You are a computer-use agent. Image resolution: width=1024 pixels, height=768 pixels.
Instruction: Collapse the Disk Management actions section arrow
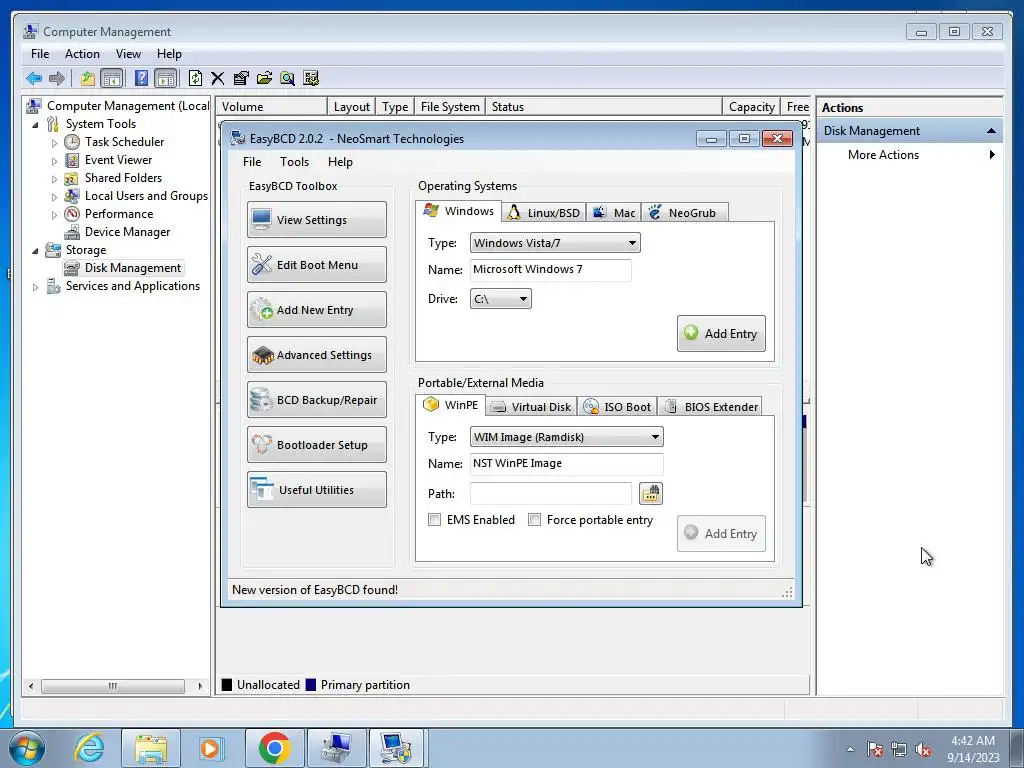tap(991, 131)
